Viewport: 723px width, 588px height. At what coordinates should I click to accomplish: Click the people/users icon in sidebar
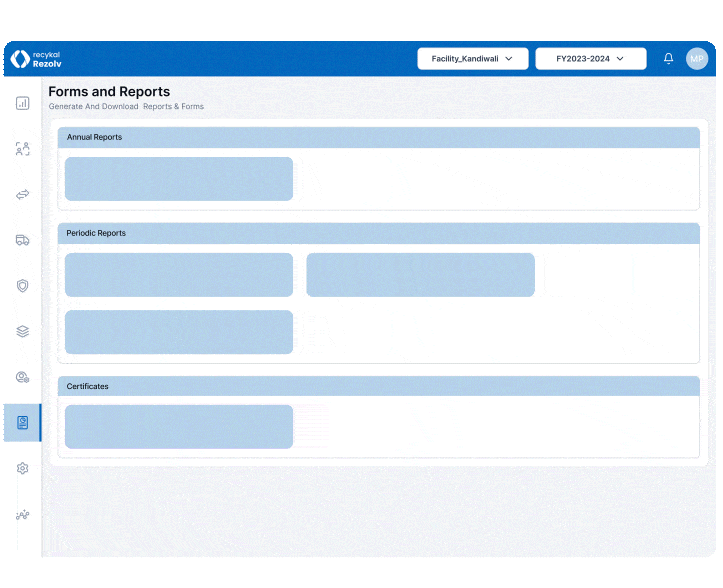pos(22,149)
